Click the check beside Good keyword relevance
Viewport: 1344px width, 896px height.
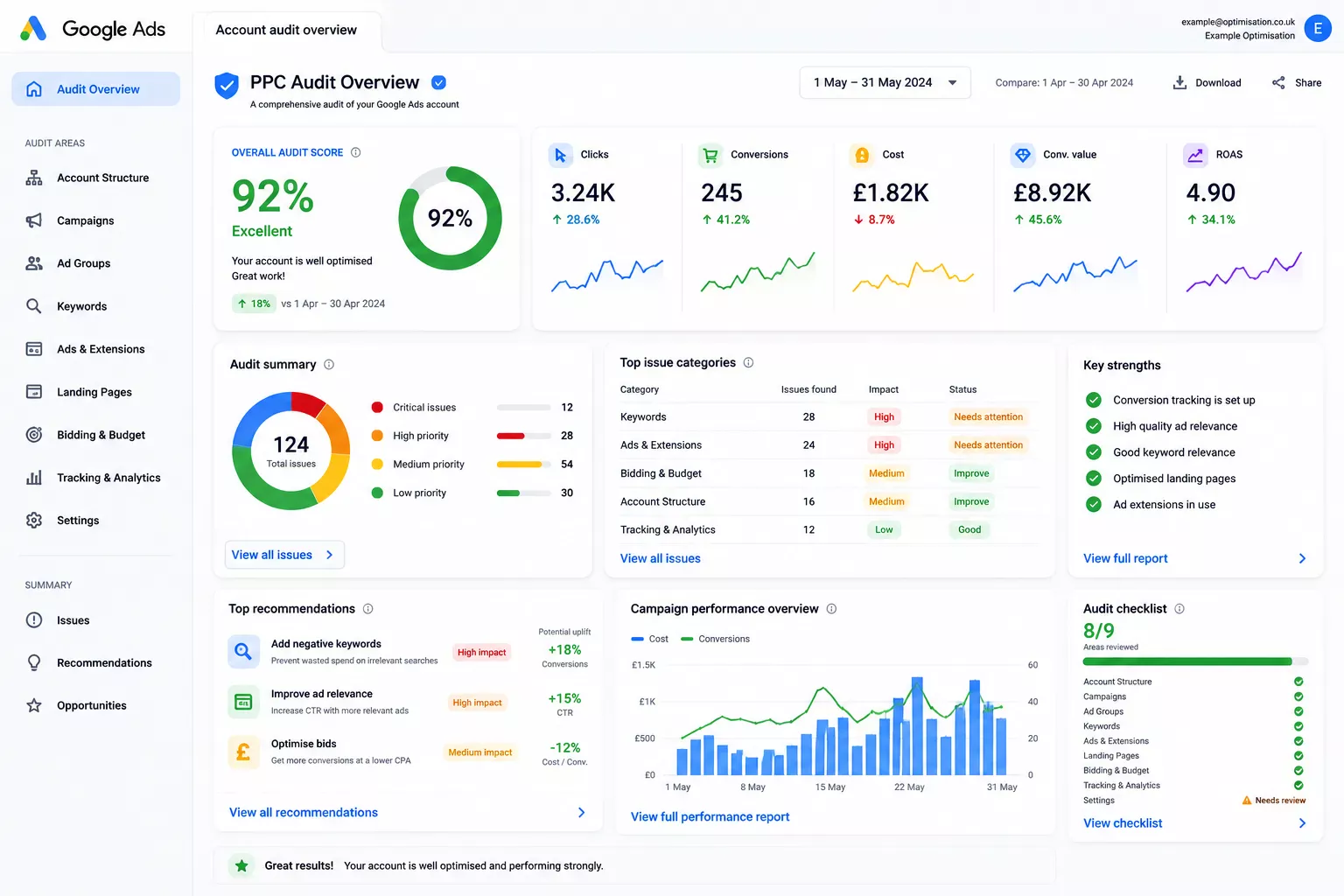point(1094,452)
